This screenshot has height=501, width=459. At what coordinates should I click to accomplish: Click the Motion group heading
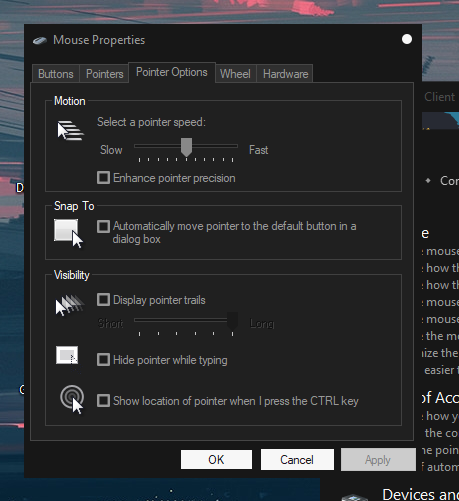click(70, 101)
